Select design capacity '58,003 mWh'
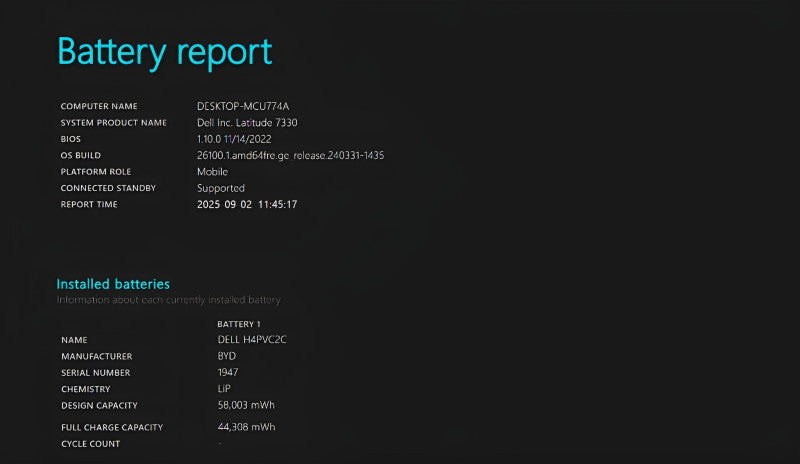This screenshot has width=800, height=464. point(246,405)
